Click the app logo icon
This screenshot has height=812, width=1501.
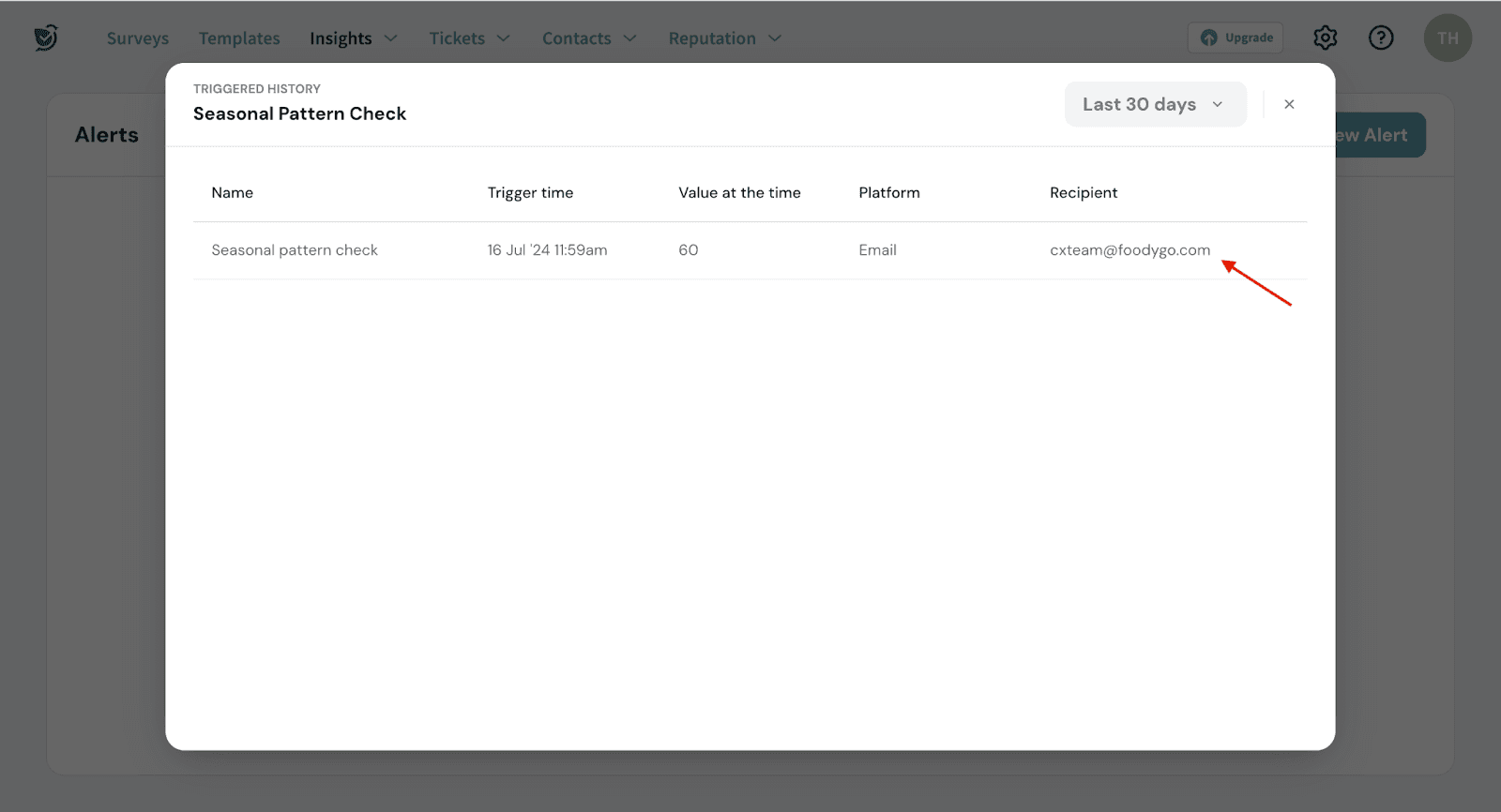45,38
